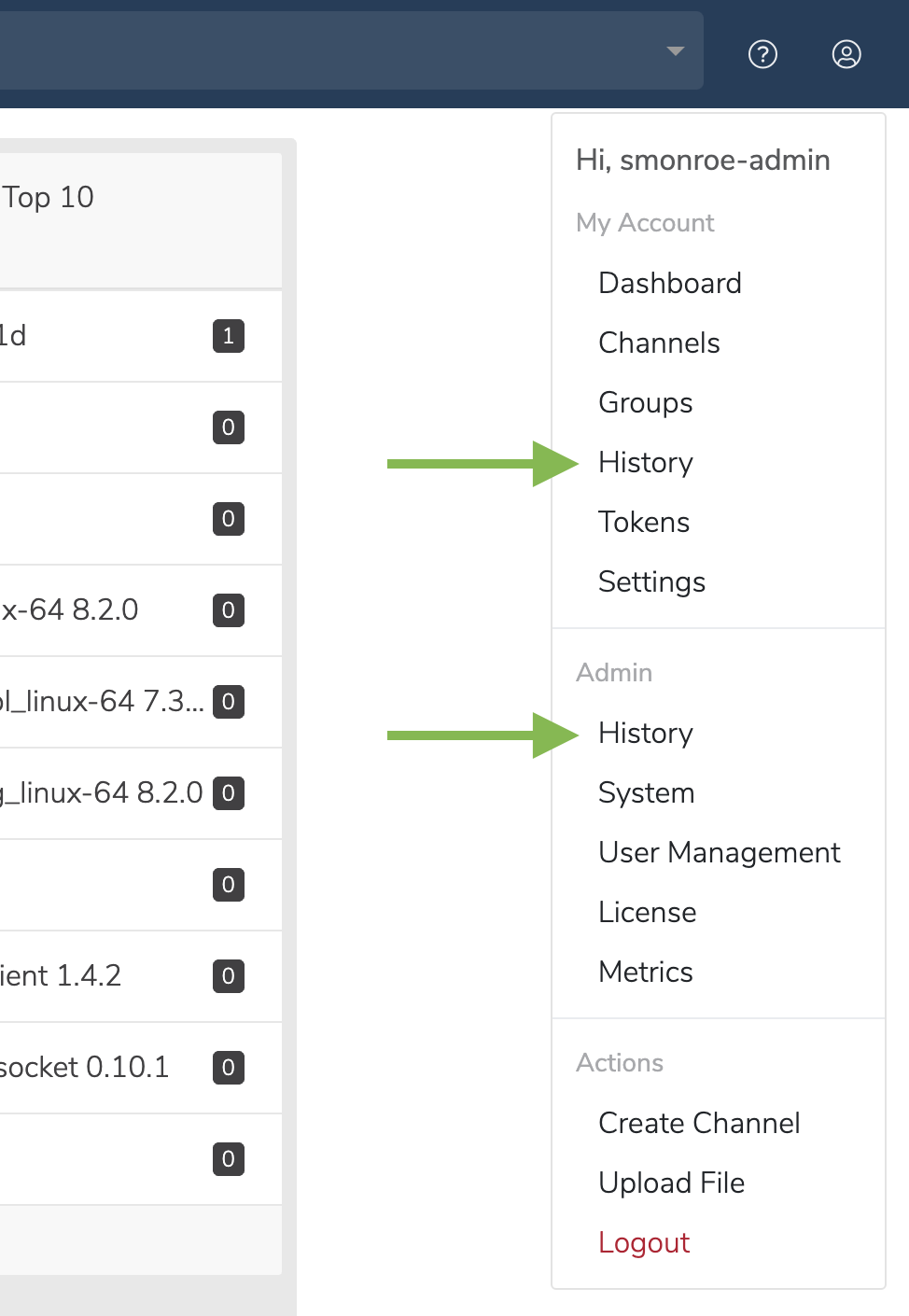Click the user account profile icon
The image size is (909, 1316).
point(846,54)
